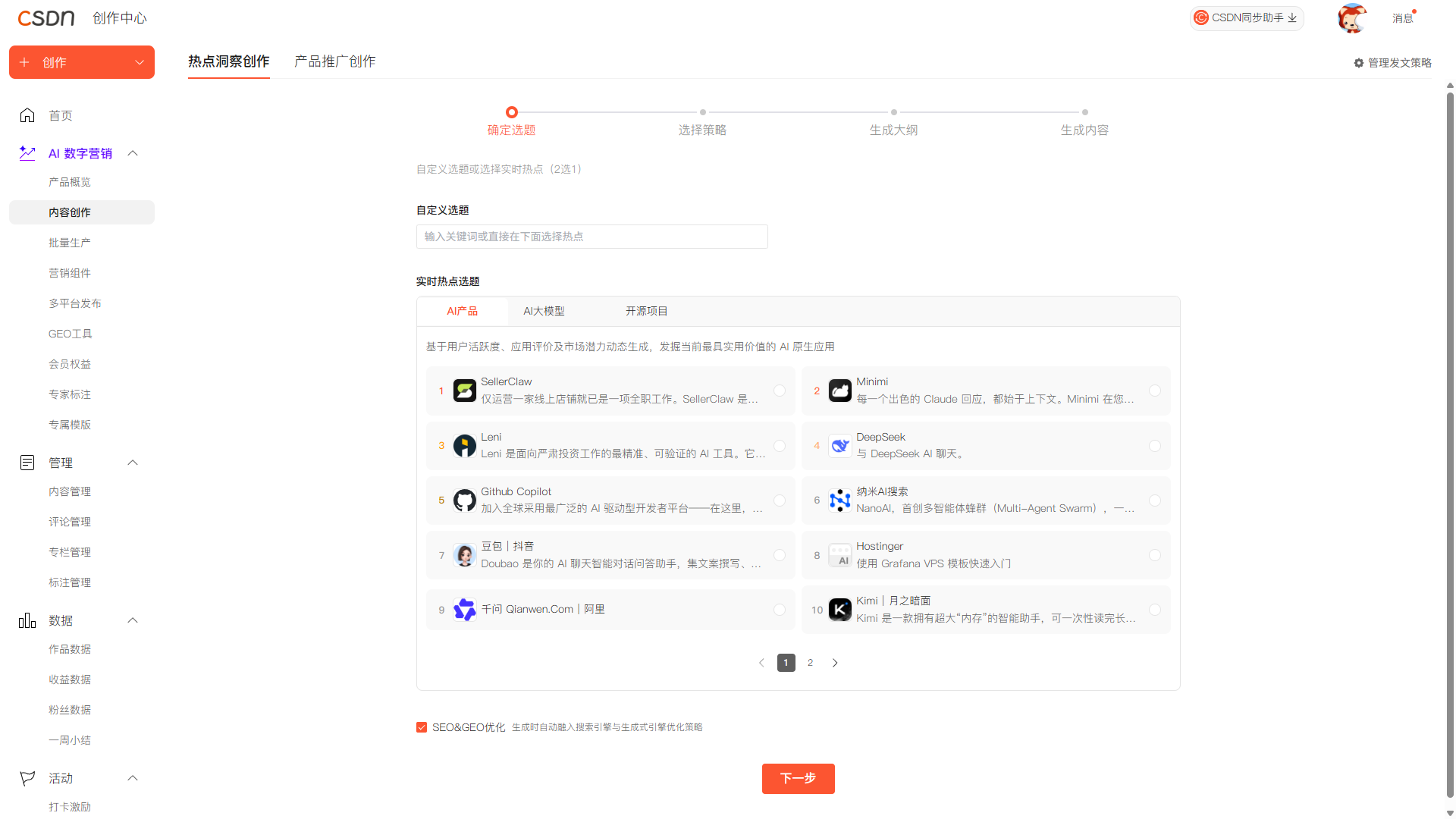Open 产品概览 sidebar link

tap(70, 182)
